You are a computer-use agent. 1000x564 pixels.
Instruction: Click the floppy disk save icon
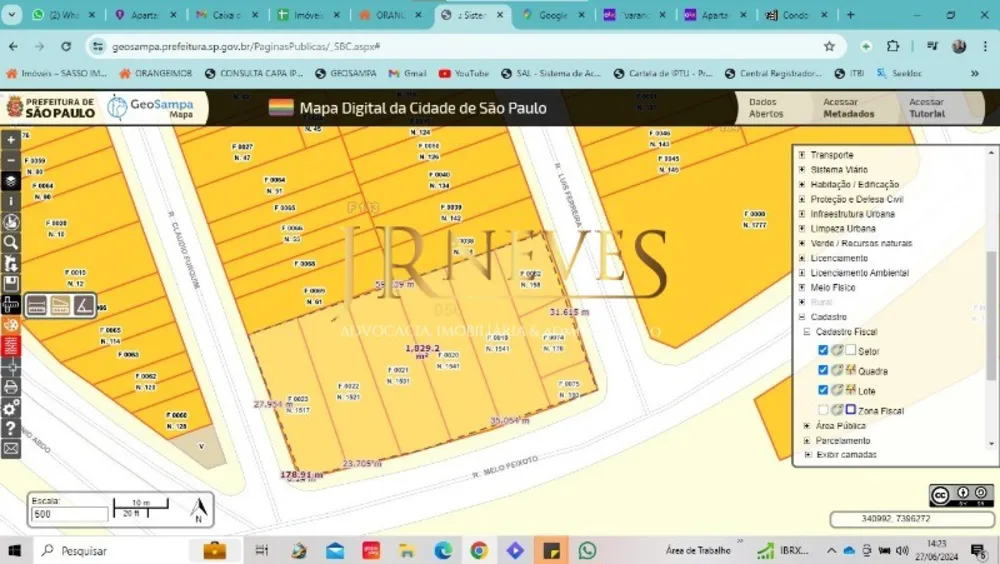(x=11, y=283)
